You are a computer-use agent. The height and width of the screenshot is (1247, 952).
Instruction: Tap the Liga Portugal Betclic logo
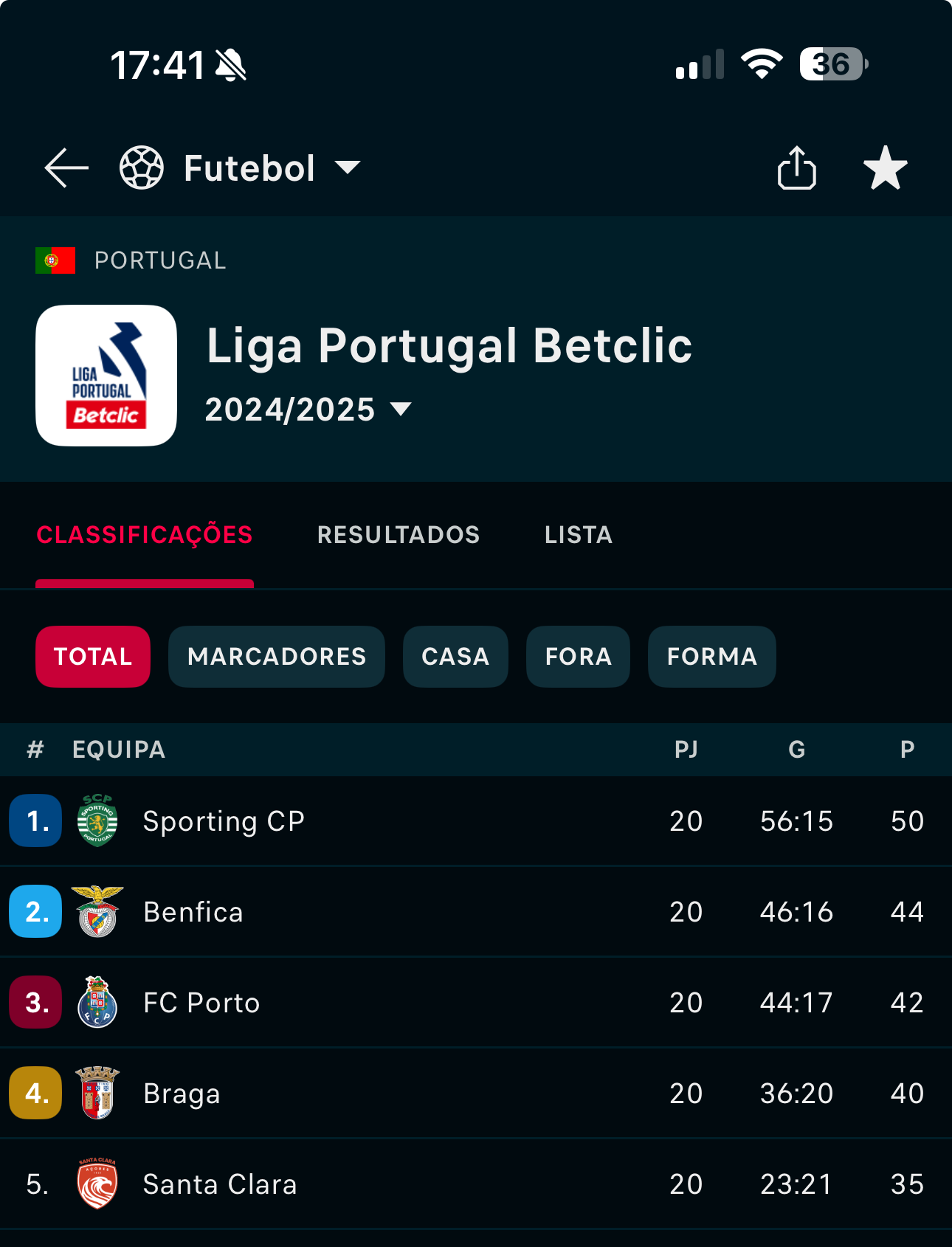coord(106,376)
